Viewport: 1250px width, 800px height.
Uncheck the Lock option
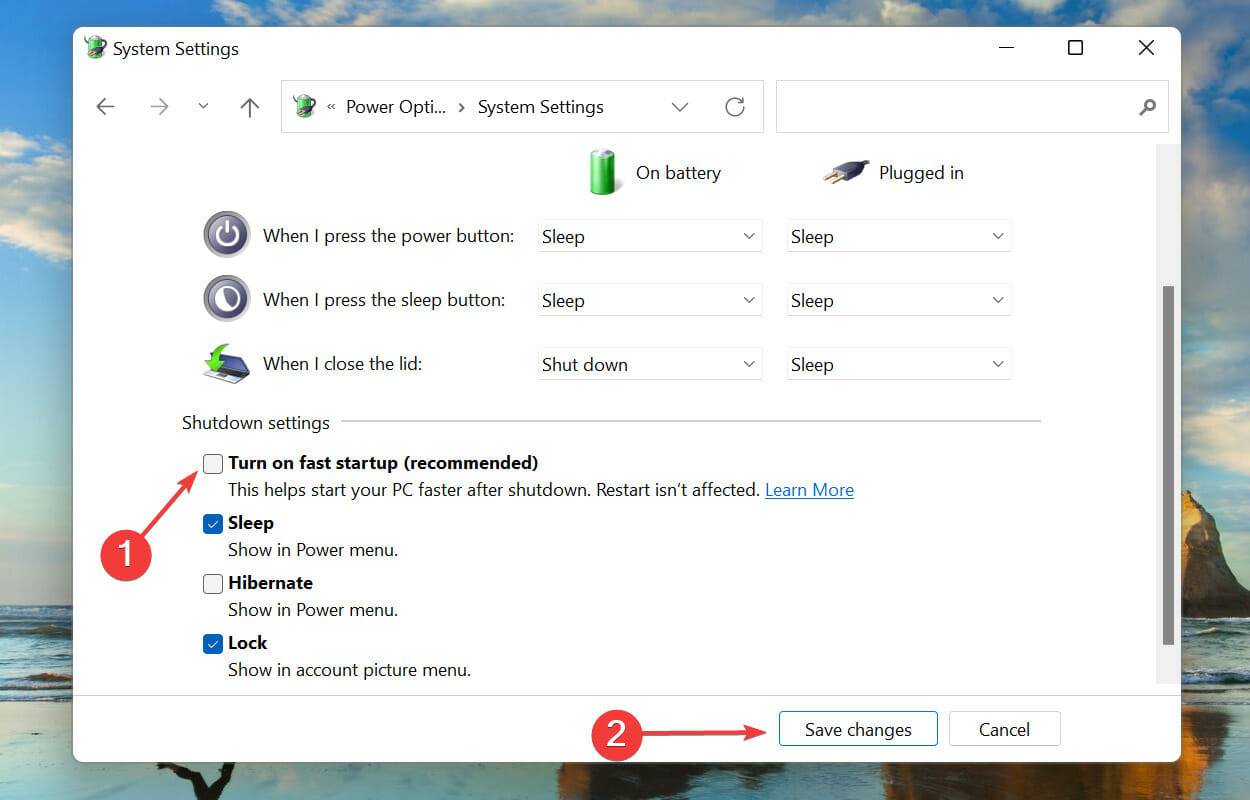[212, 643]
